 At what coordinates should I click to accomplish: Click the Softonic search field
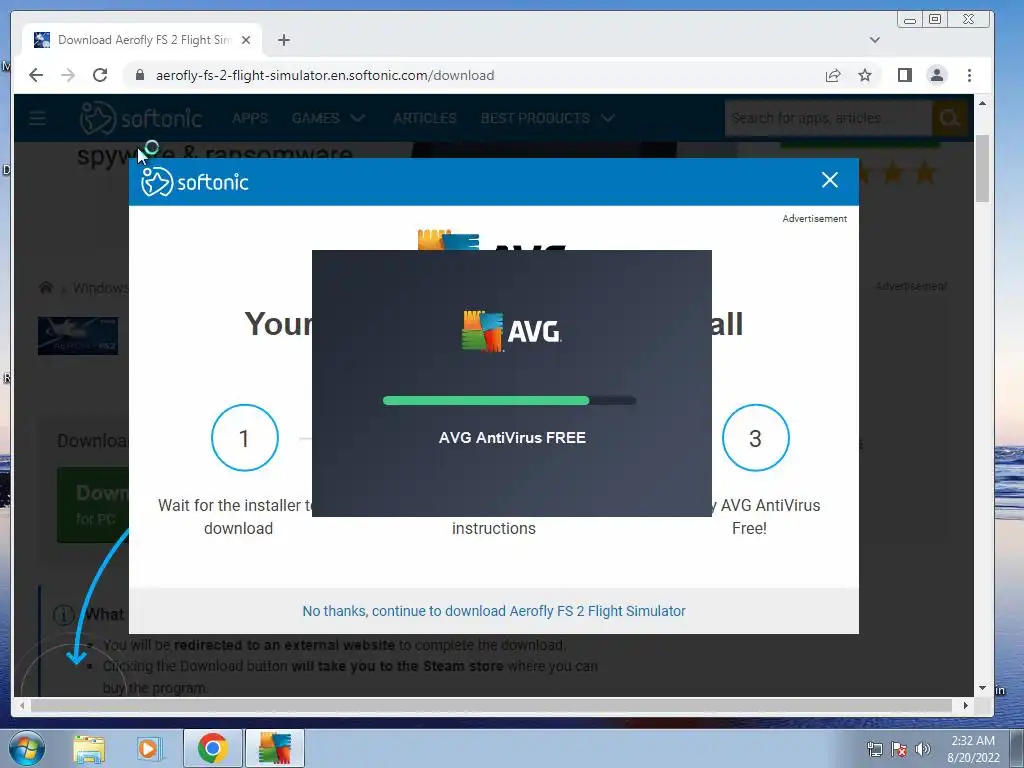pos(827,118)
